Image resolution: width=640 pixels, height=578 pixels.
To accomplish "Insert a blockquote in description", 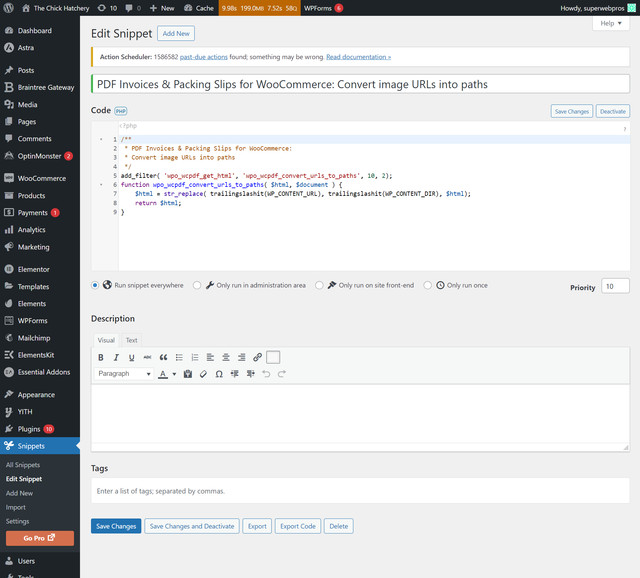I will point(163,358).
